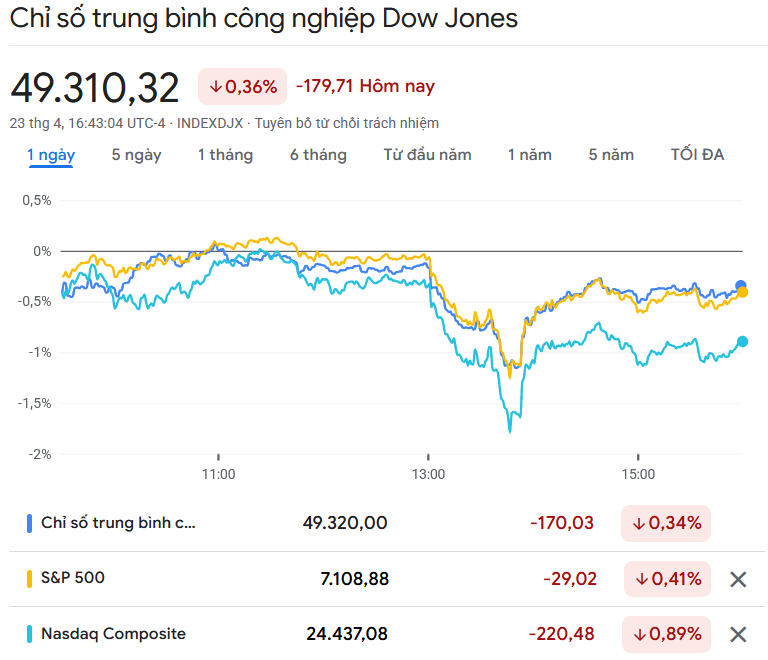
Task: Click the cyan Nasdaq Composite color marker
Action: (30, 634)
